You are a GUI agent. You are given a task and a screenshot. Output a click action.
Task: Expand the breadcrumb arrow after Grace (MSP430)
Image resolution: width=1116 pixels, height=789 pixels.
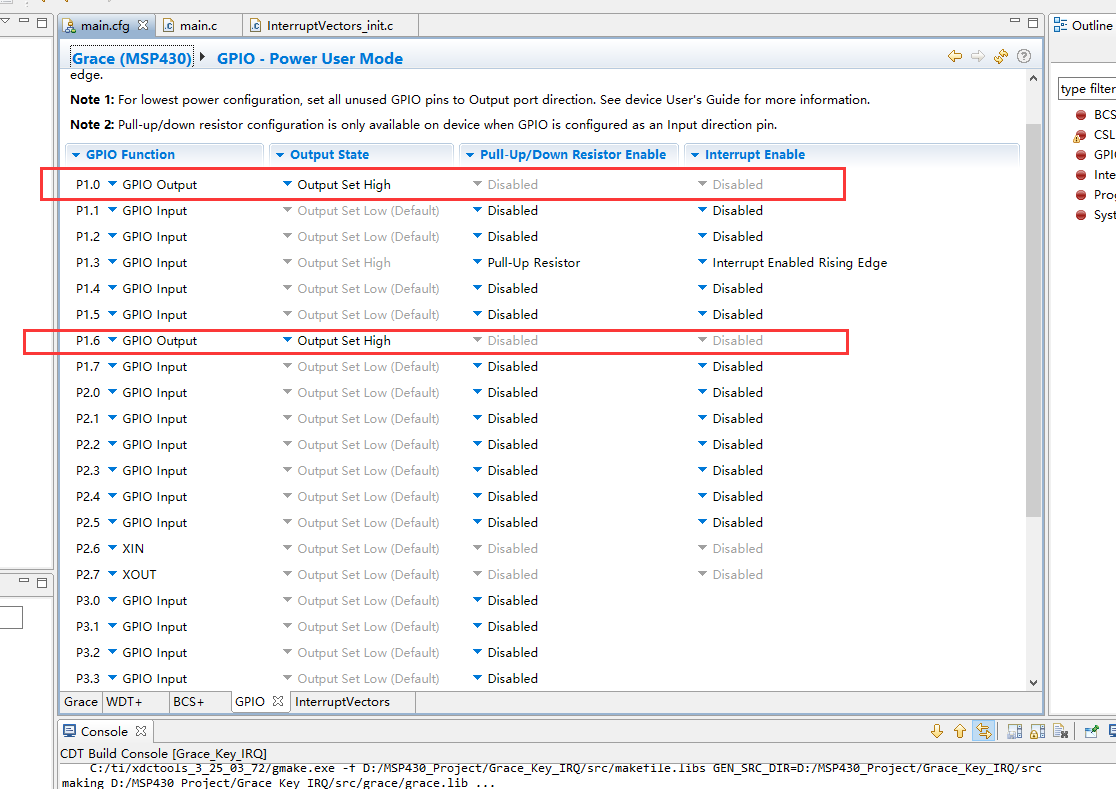(202, 56)
